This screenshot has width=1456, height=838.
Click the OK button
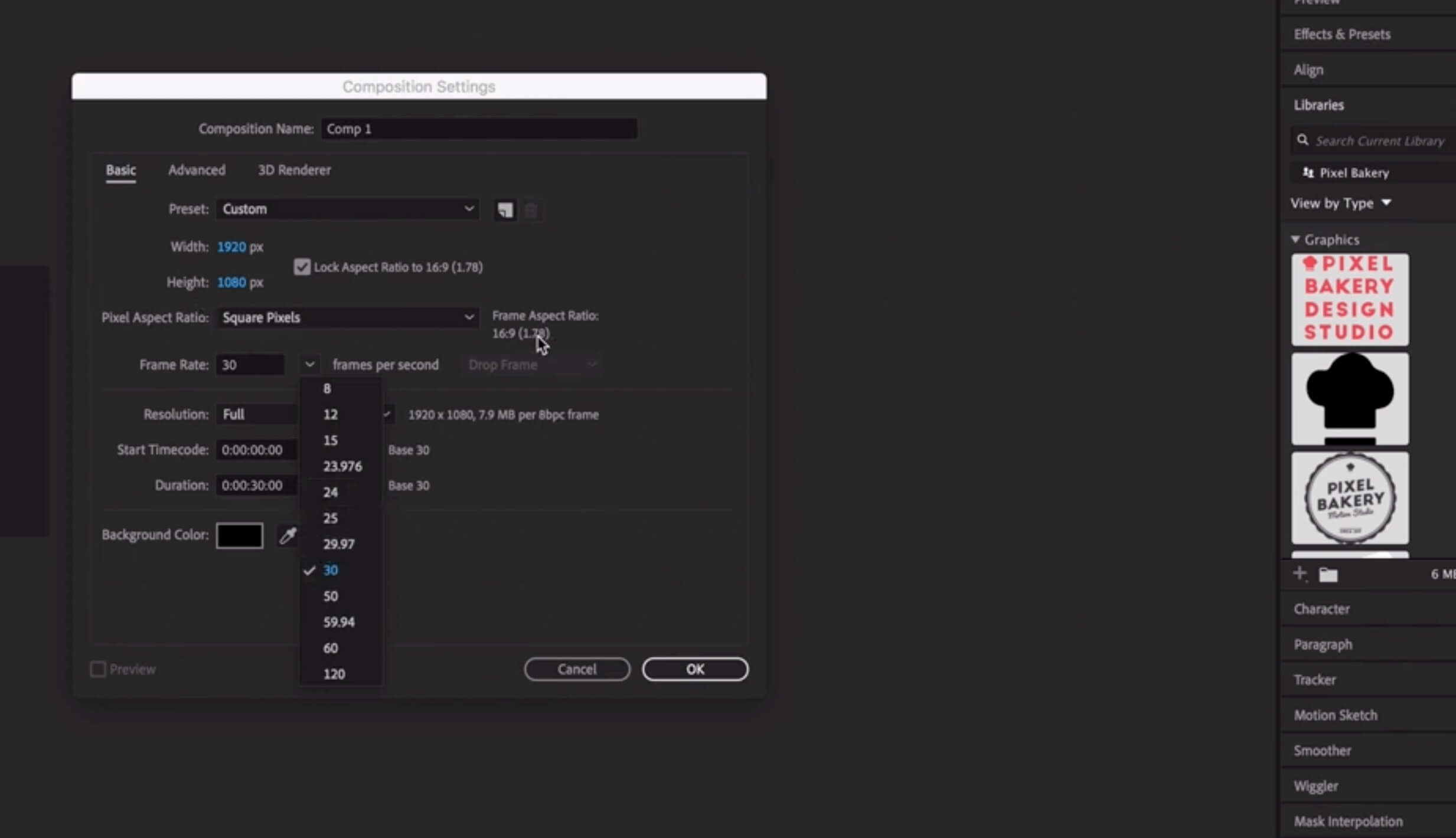pyautogui.click(x=695, y=669)
